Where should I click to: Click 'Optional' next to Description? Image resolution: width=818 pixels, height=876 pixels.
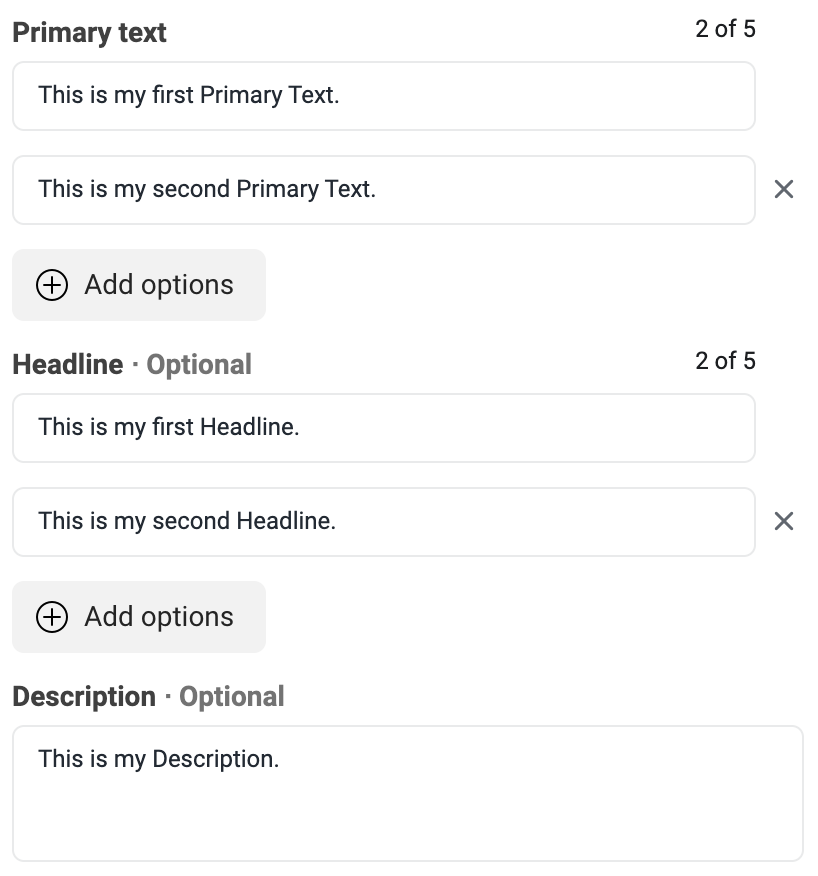(231, 697)
